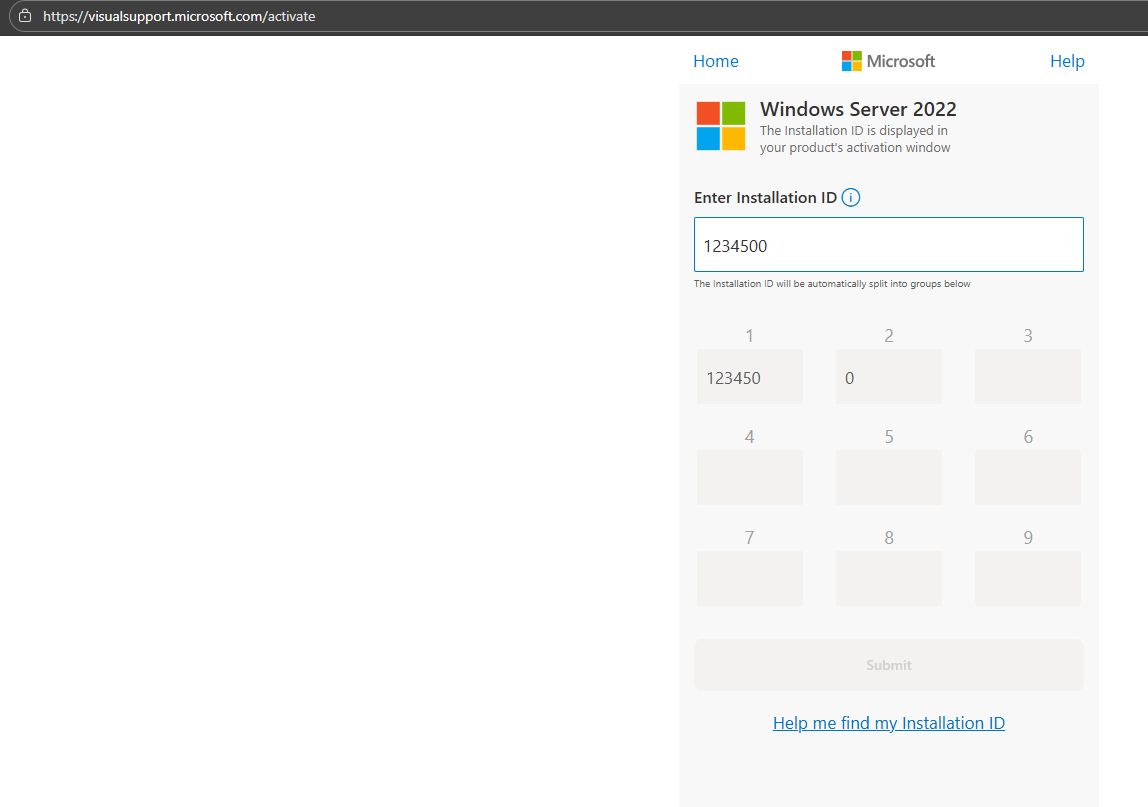This screenshot has width=1148, height=807.
Task: Select the empty group 9 box
Action: tap(1027, 579)
